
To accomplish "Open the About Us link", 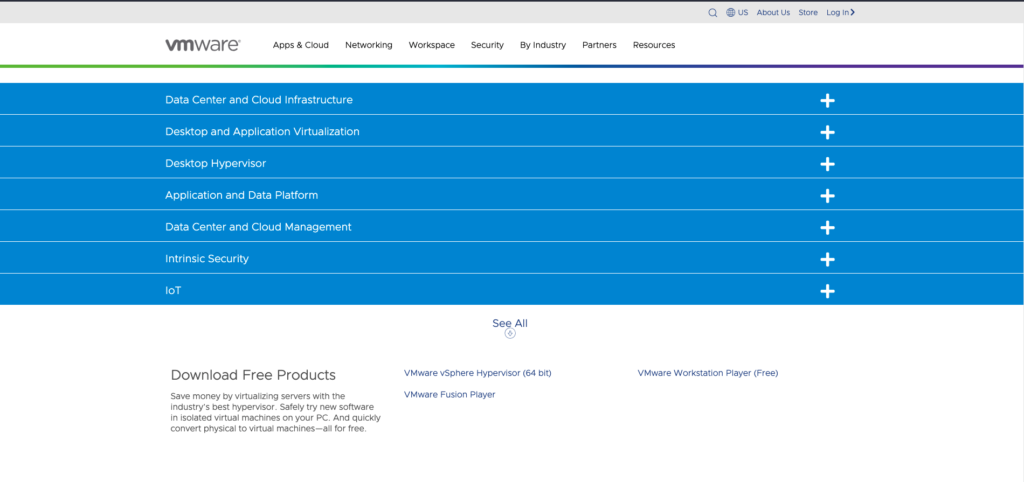I will pos(773,12).
